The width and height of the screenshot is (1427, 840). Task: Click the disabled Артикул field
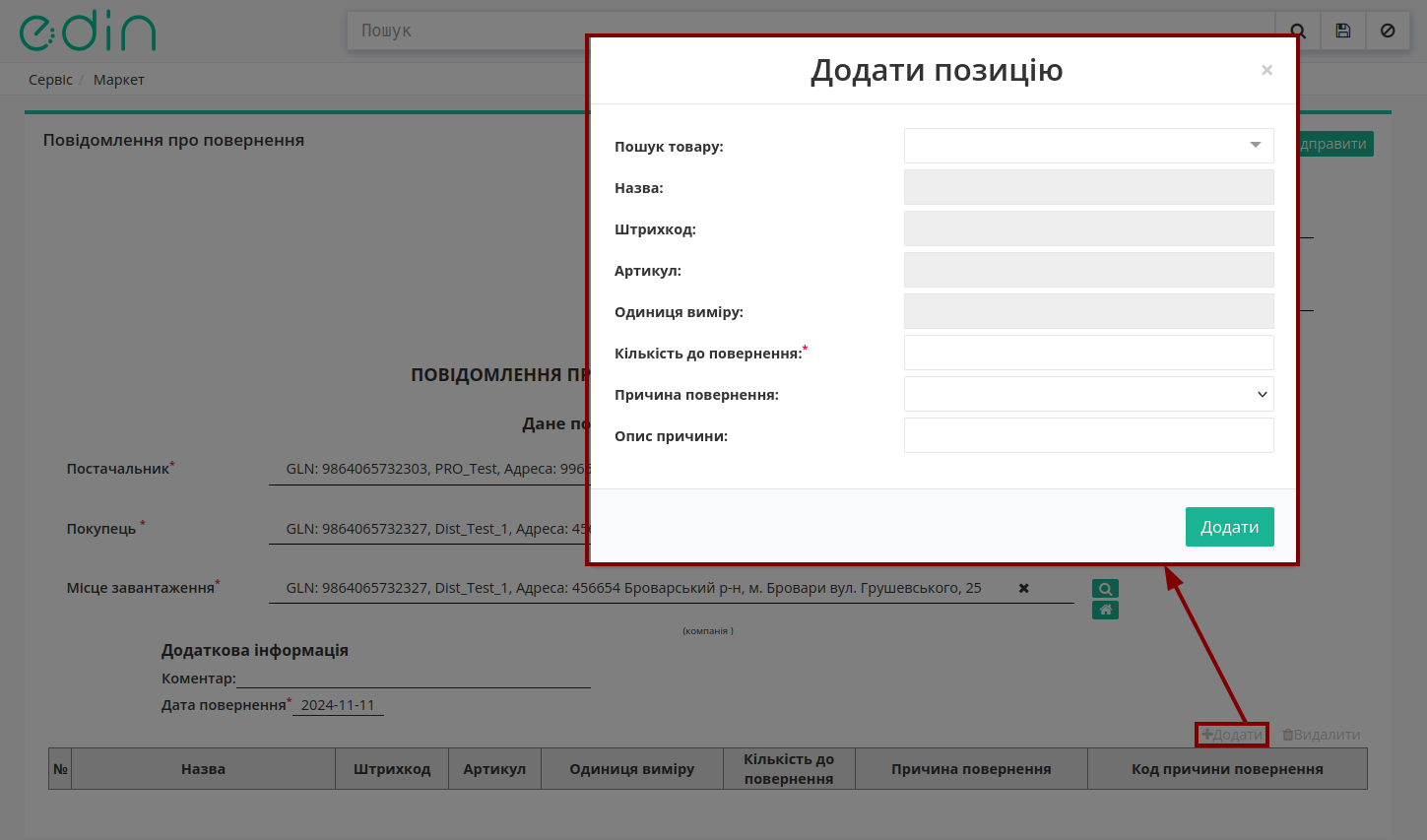point(1088,270)
